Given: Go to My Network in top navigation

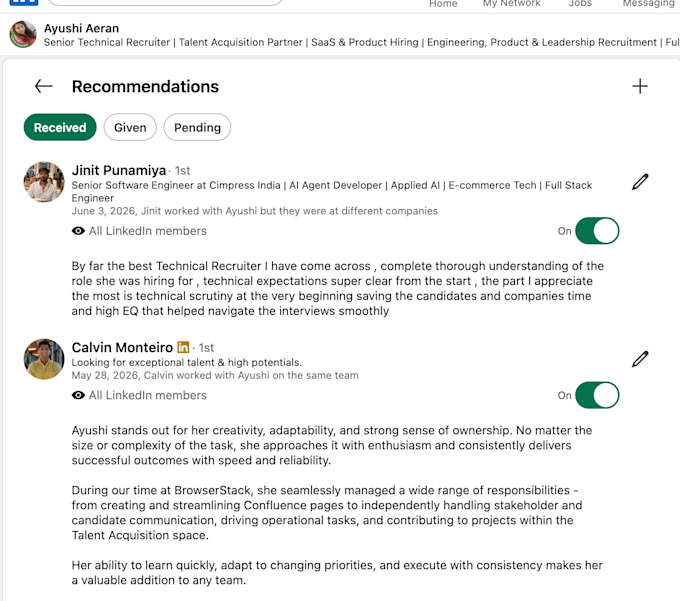Looking at the screenshot, I should (512, 3).
